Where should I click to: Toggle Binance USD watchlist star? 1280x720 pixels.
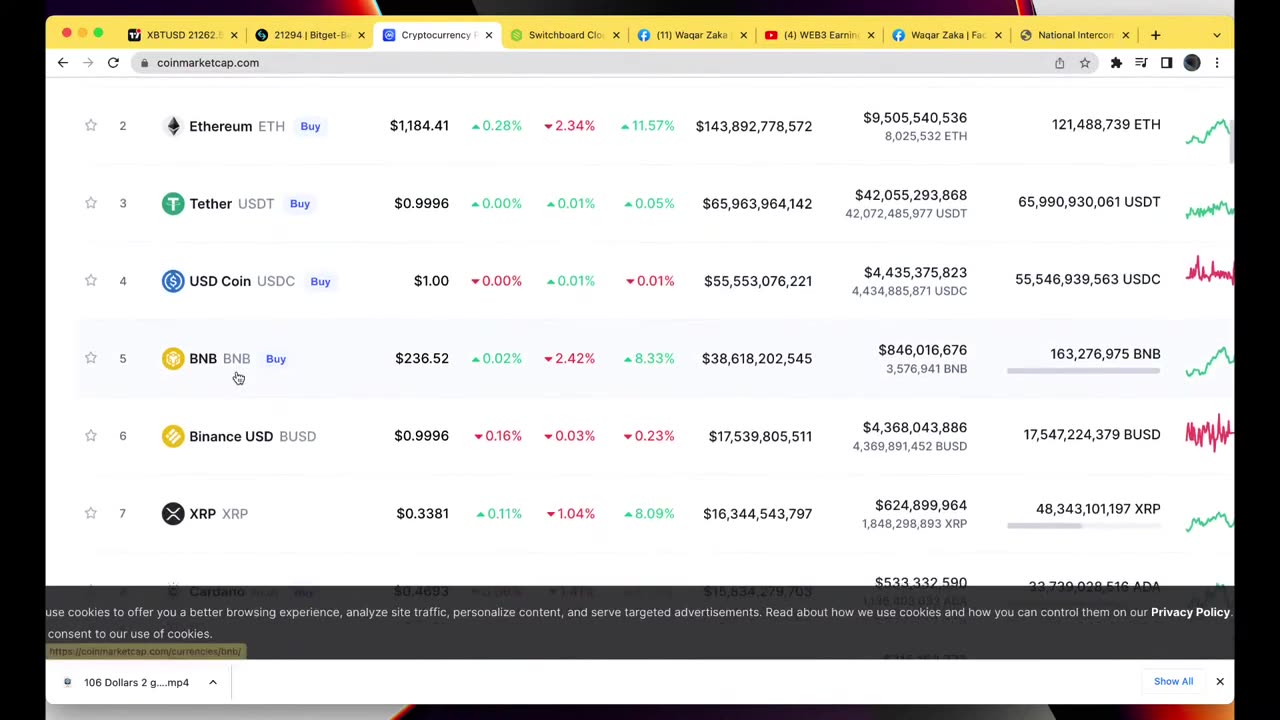point(91,435)
